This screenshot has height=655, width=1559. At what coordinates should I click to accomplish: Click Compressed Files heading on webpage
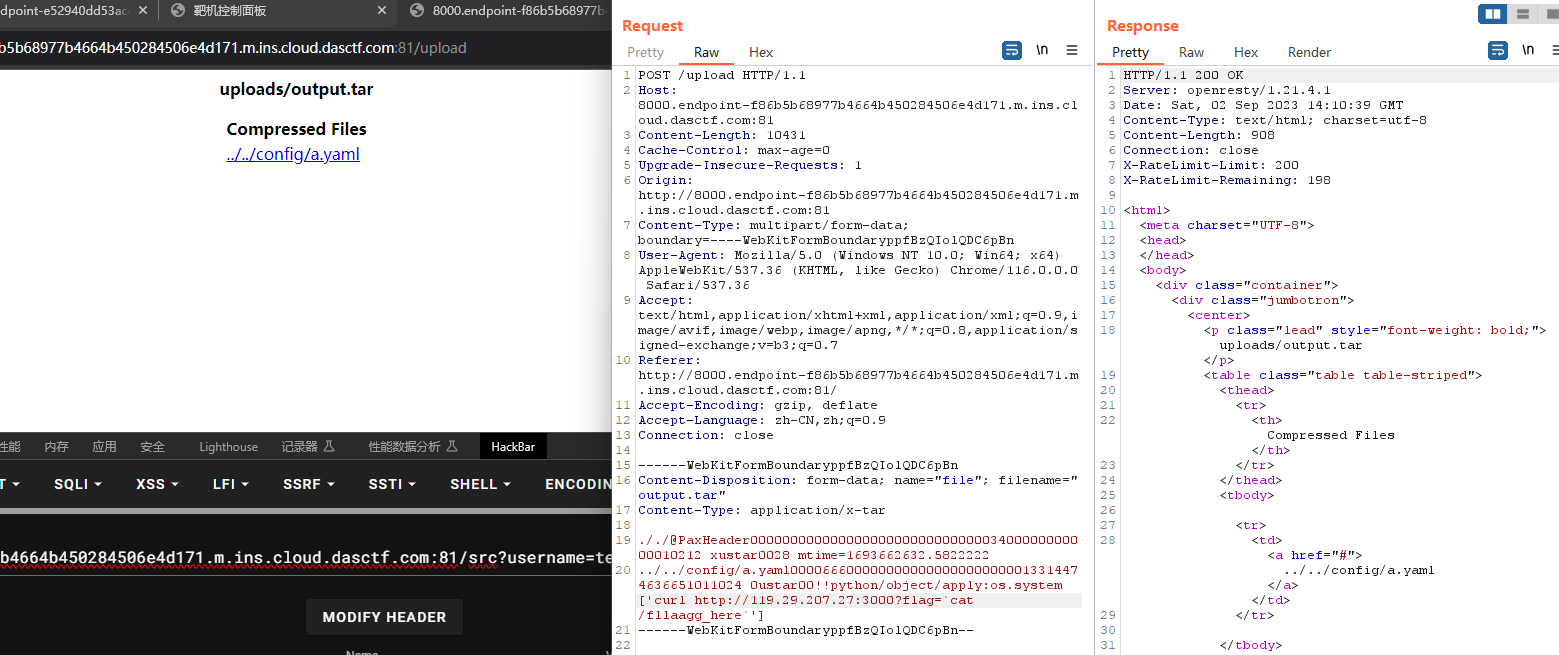point(296,129)
